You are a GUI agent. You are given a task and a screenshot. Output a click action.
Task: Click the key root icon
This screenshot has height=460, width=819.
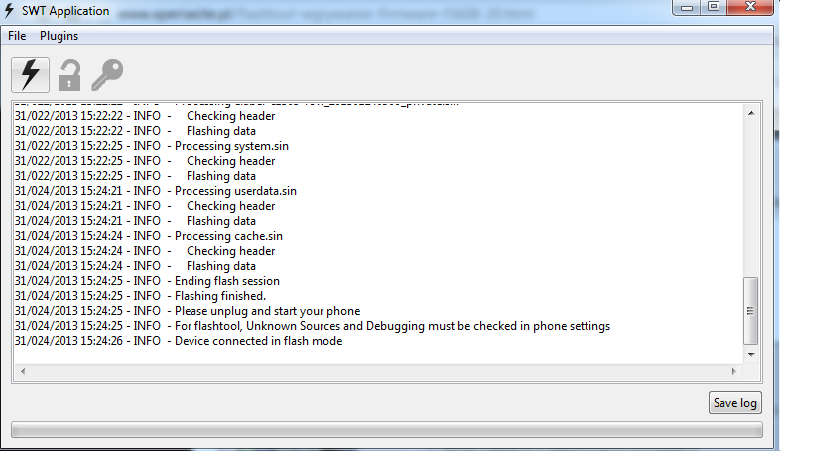pos(106,74)
